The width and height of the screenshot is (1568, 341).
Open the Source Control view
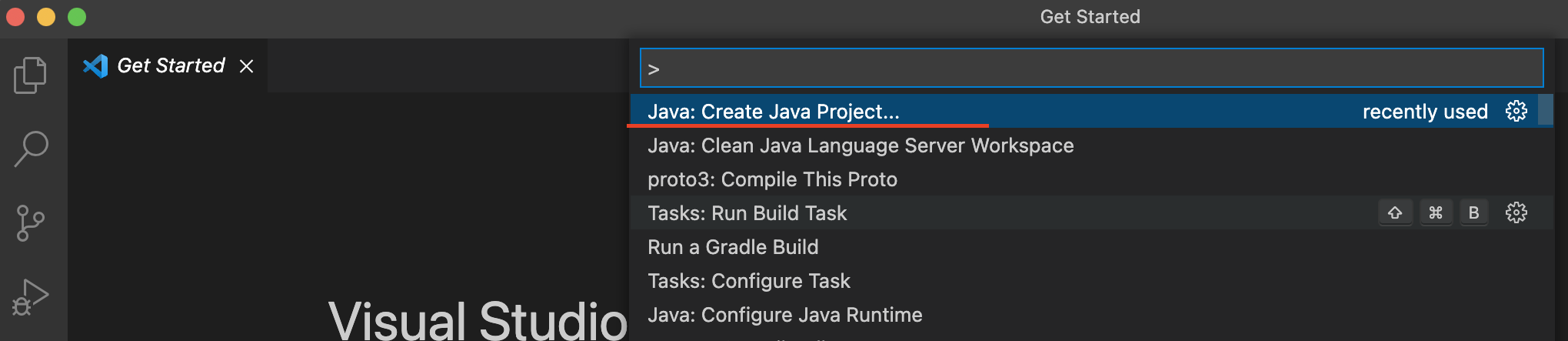coord(31,223)
